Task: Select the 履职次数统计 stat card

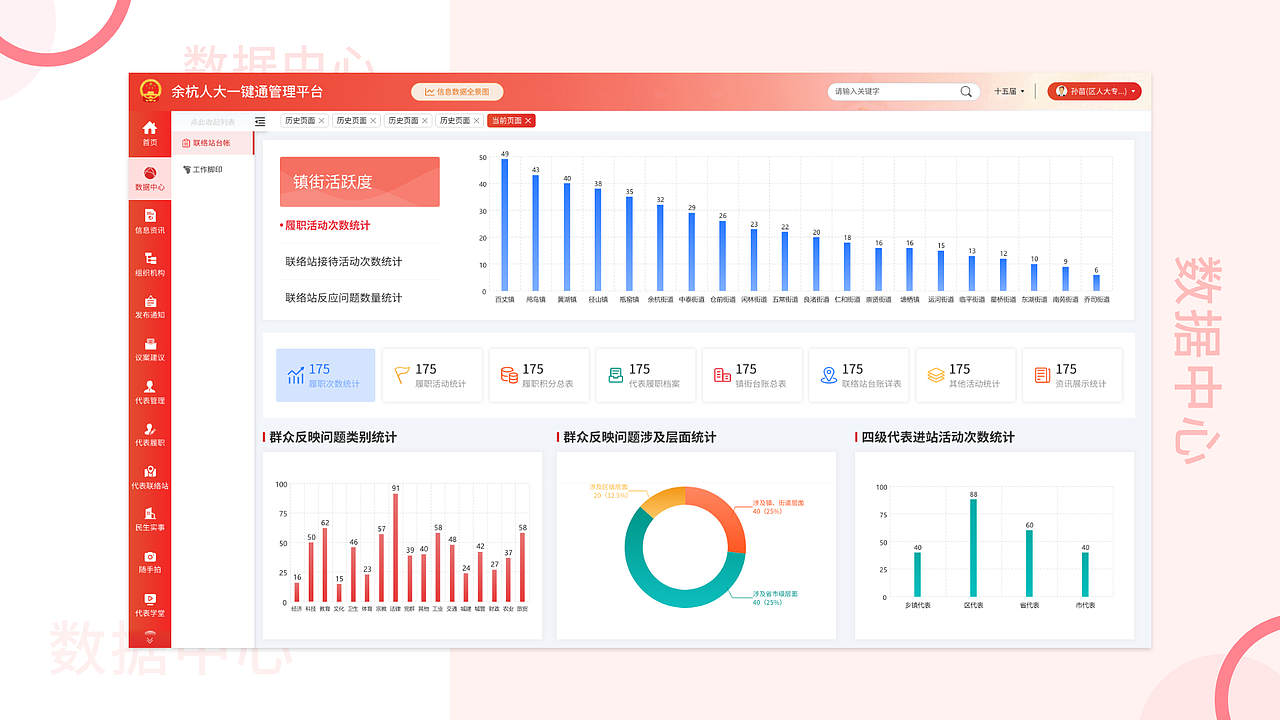Action: (x=326, y=375)
